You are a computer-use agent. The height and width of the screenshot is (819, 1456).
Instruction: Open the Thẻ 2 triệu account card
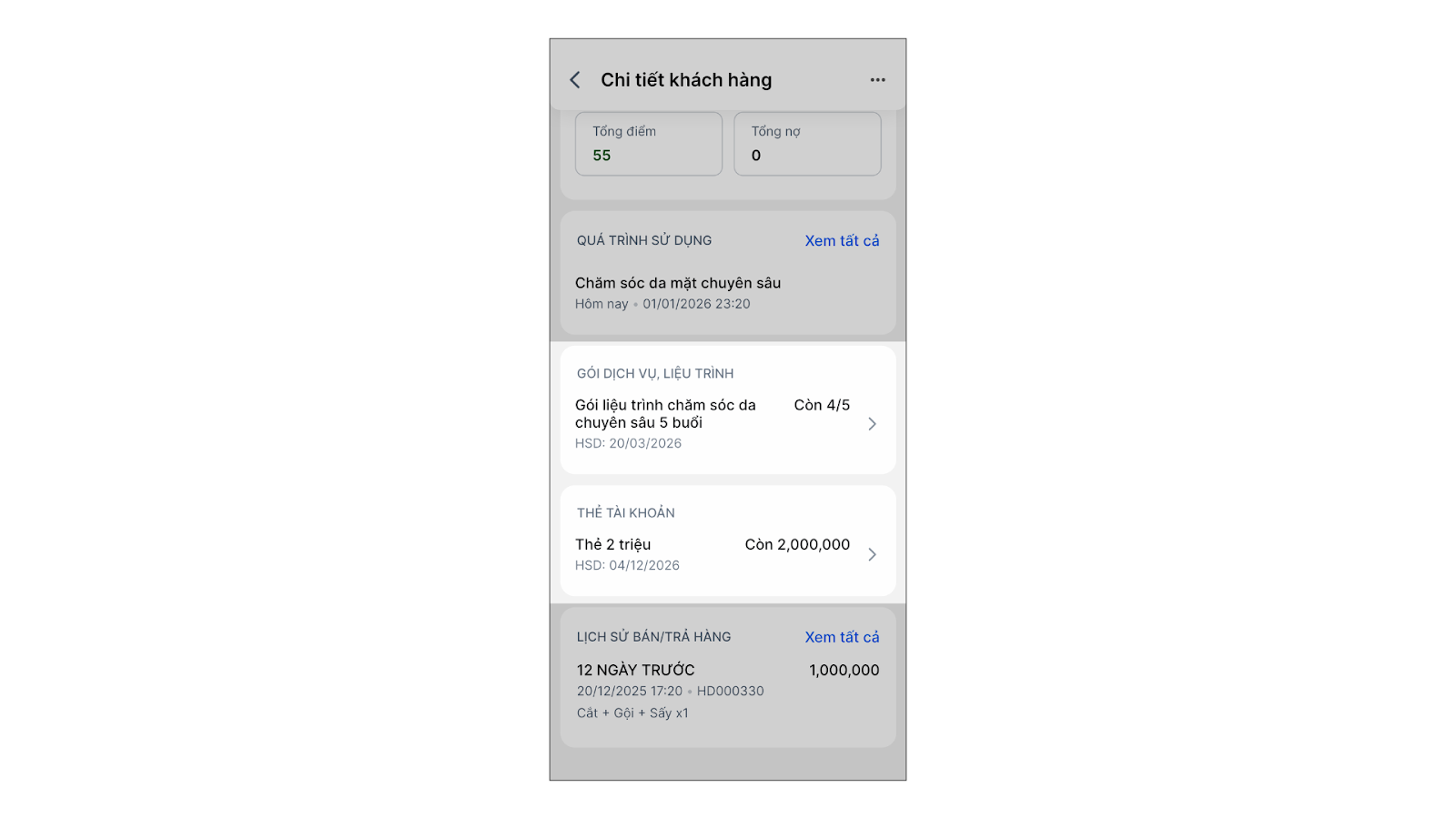pyautogui.click(x=612, y=544)
